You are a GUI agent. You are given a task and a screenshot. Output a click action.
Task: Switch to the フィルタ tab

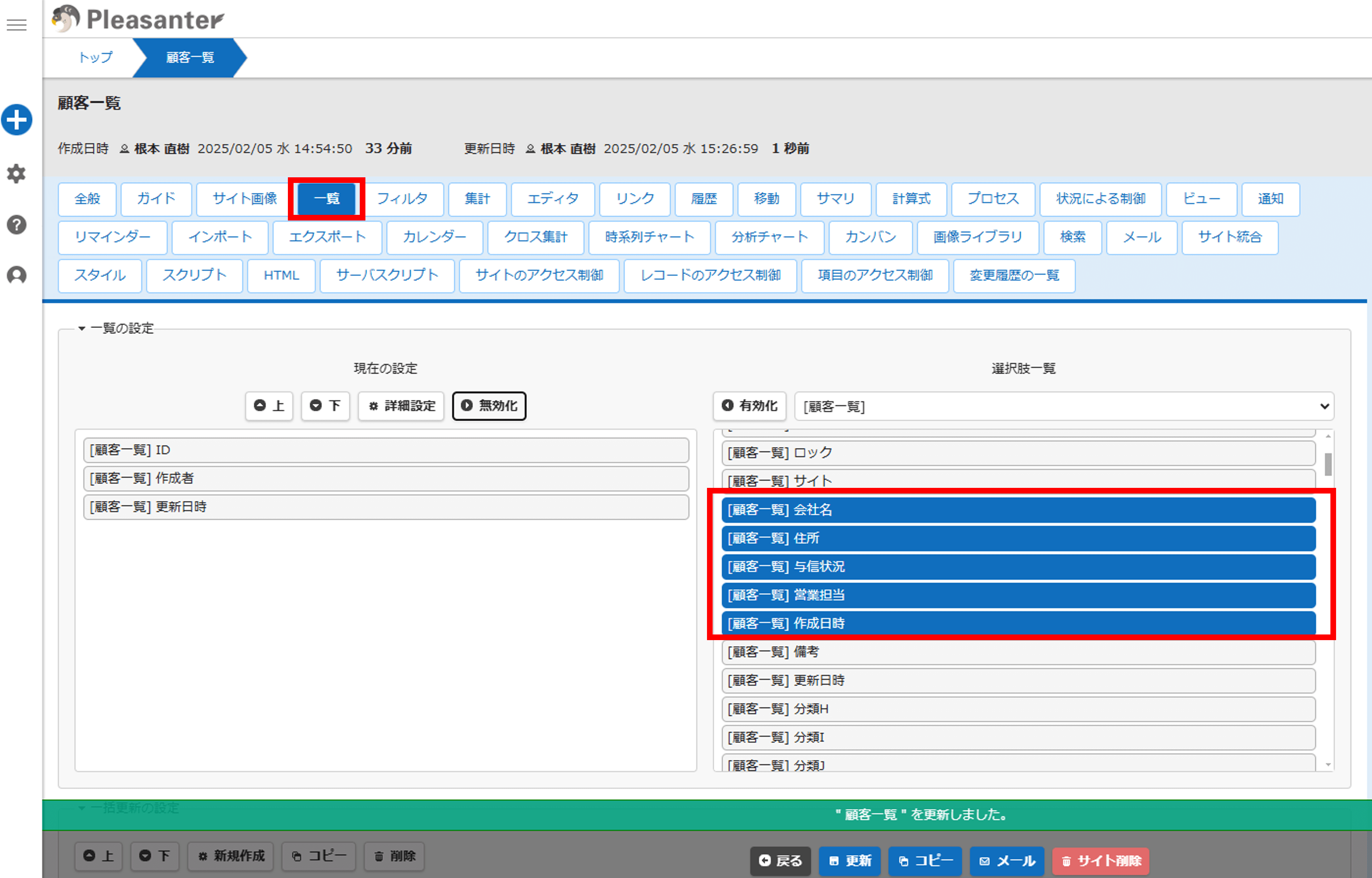(x=402, y=199)
